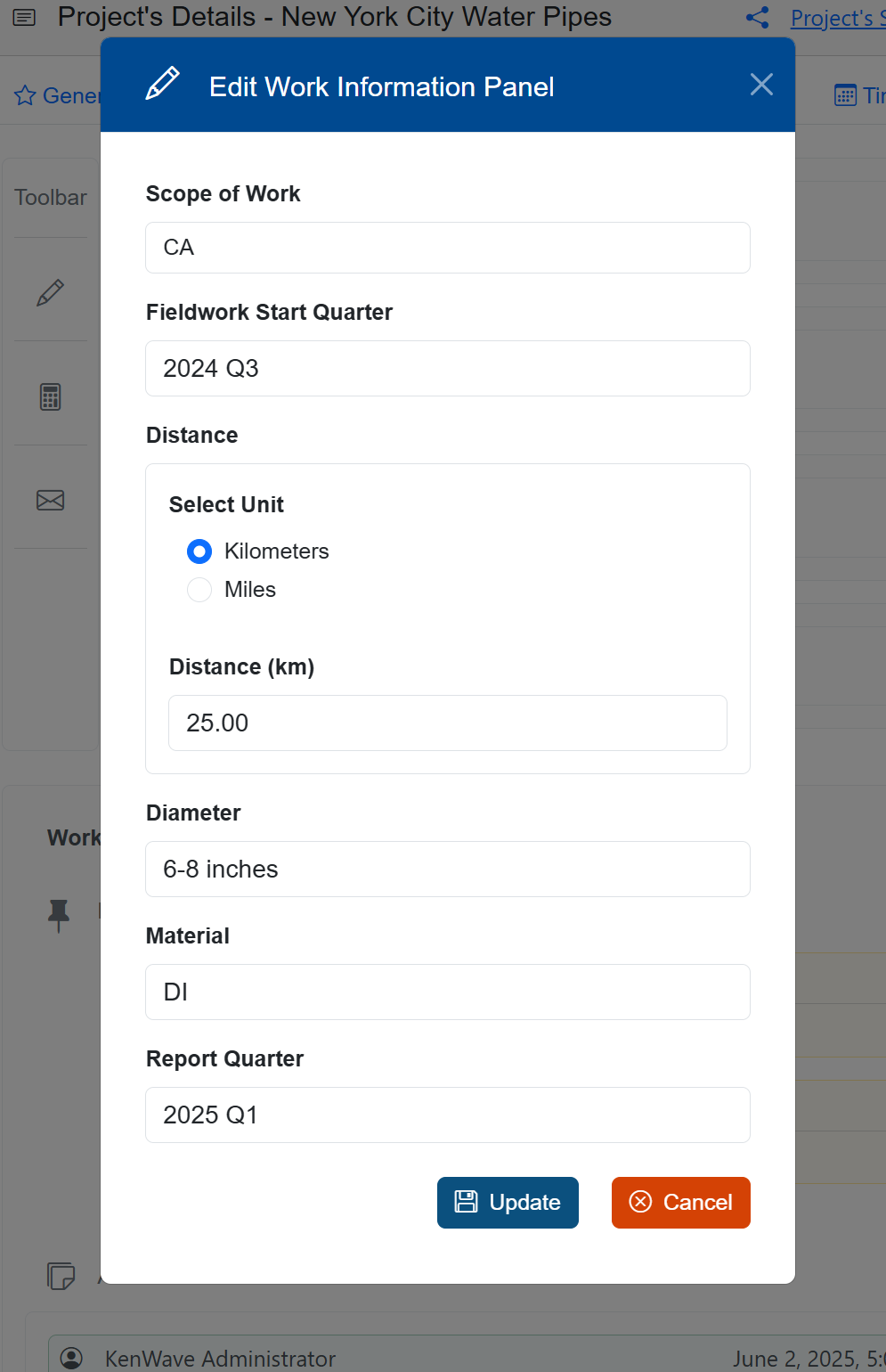Click the envelope mail icon in Toolbar
This screenshot has width=886, height=1372.
point(50,500)
